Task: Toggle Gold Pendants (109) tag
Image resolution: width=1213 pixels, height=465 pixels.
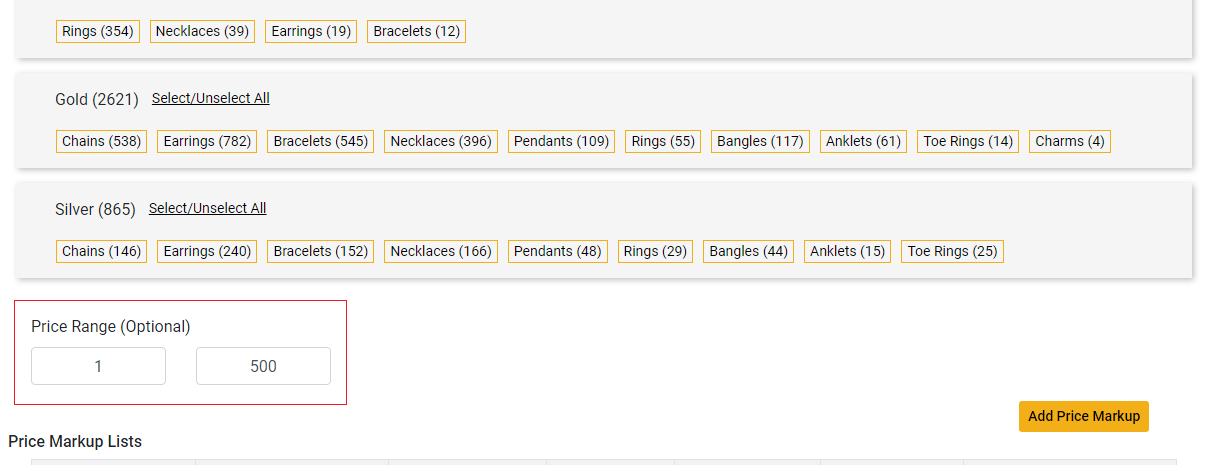Action: click(x=561, y=141)
